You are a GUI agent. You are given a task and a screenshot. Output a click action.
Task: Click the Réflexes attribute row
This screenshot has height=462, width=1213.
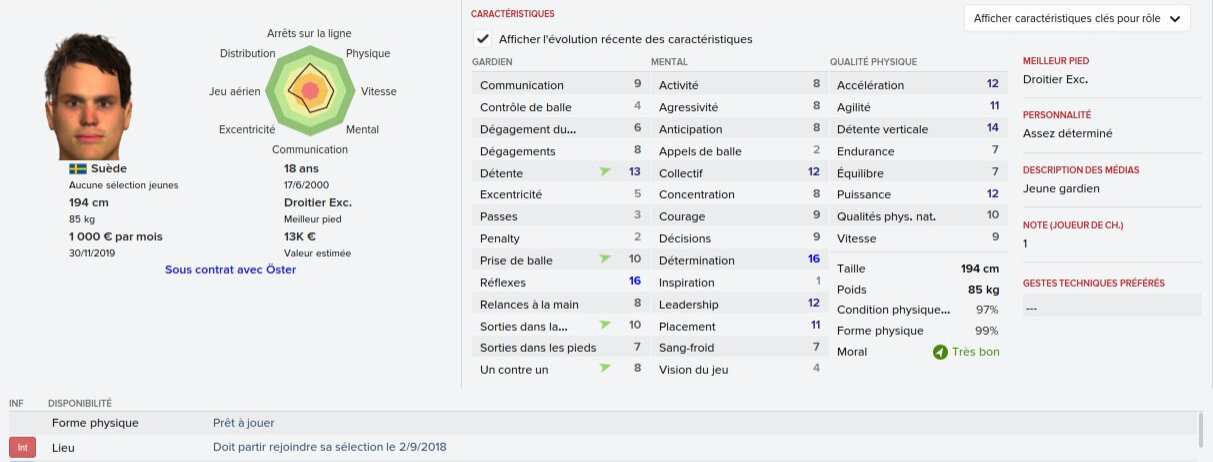(559, 282)
